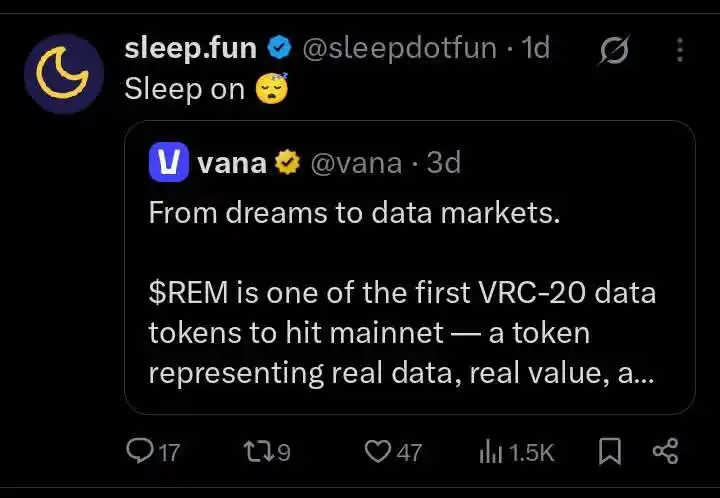Click vana's gold verified badge
720x498 pixels.
[x=287, y=163]
